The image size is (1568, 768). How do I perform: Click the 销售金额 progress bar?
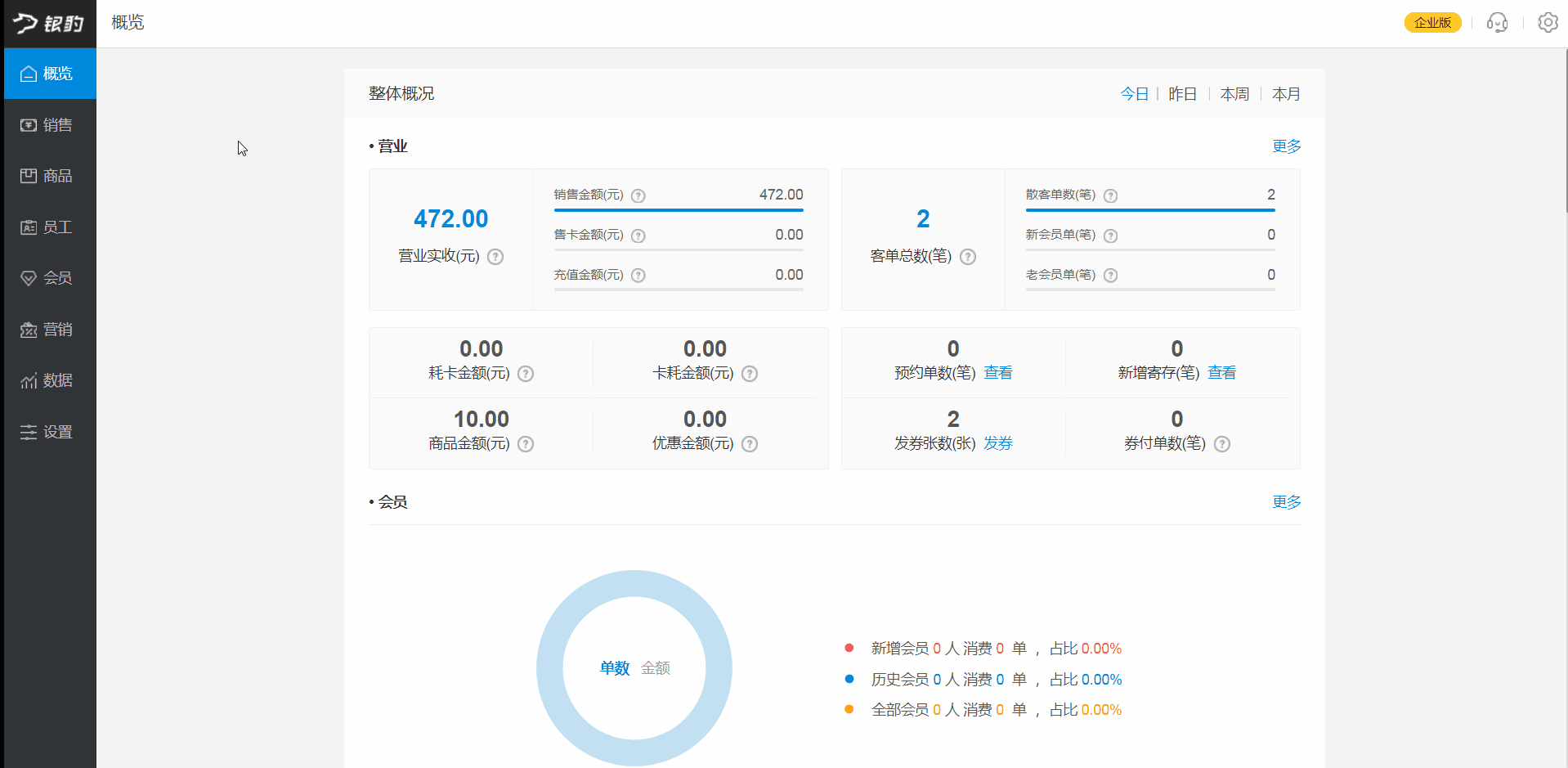679,210
